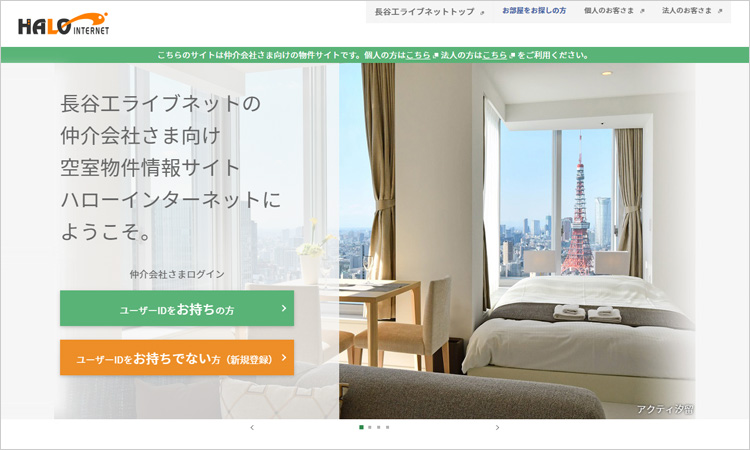Image resolution: width=750 pixels, height=450 pixels.
Task: Select the first carousel dot indicator
Action: tap(361, 427)
